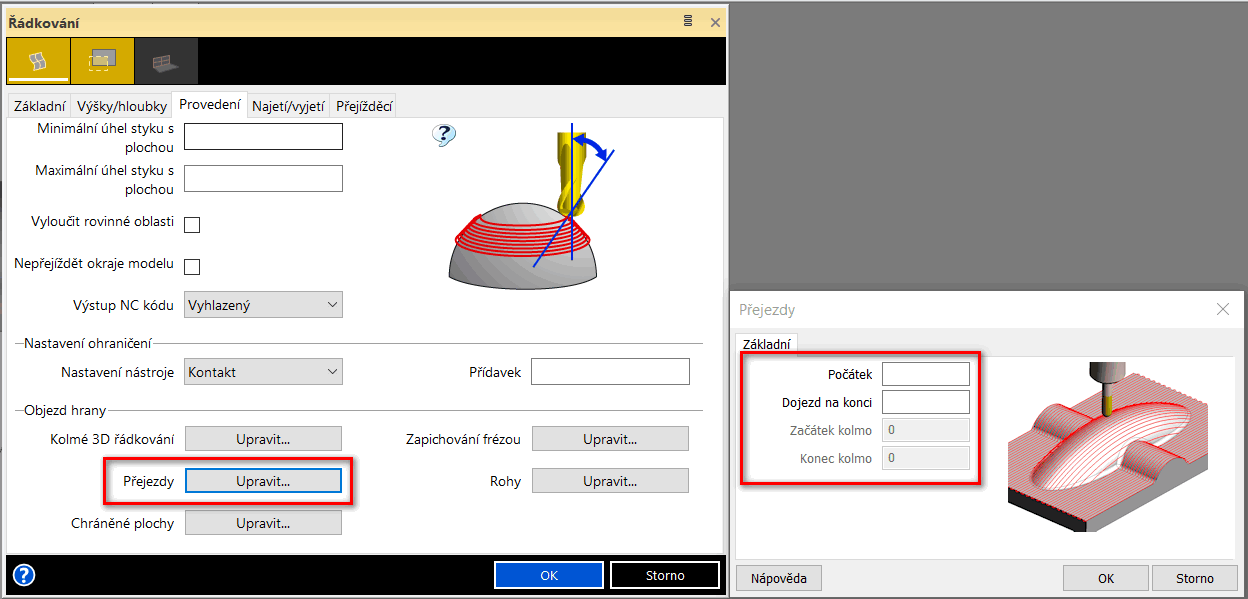The image size is (1248, 599).
Task: Enable the Vyloučit rovinné oblasti checkbox
Action: [x=192, y=224]
